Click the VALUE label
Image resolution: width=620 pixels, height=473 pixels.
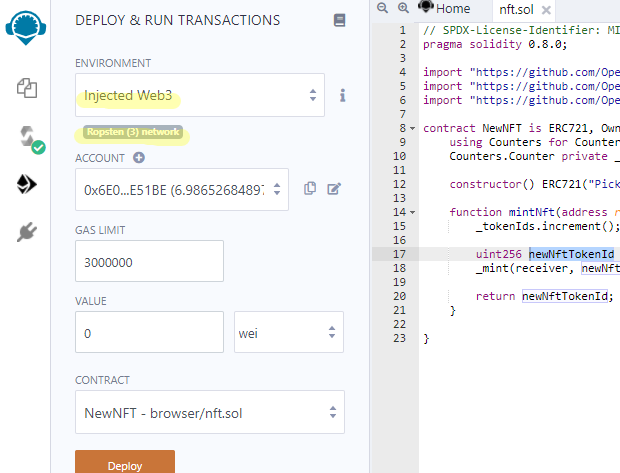tap(91, 301)
